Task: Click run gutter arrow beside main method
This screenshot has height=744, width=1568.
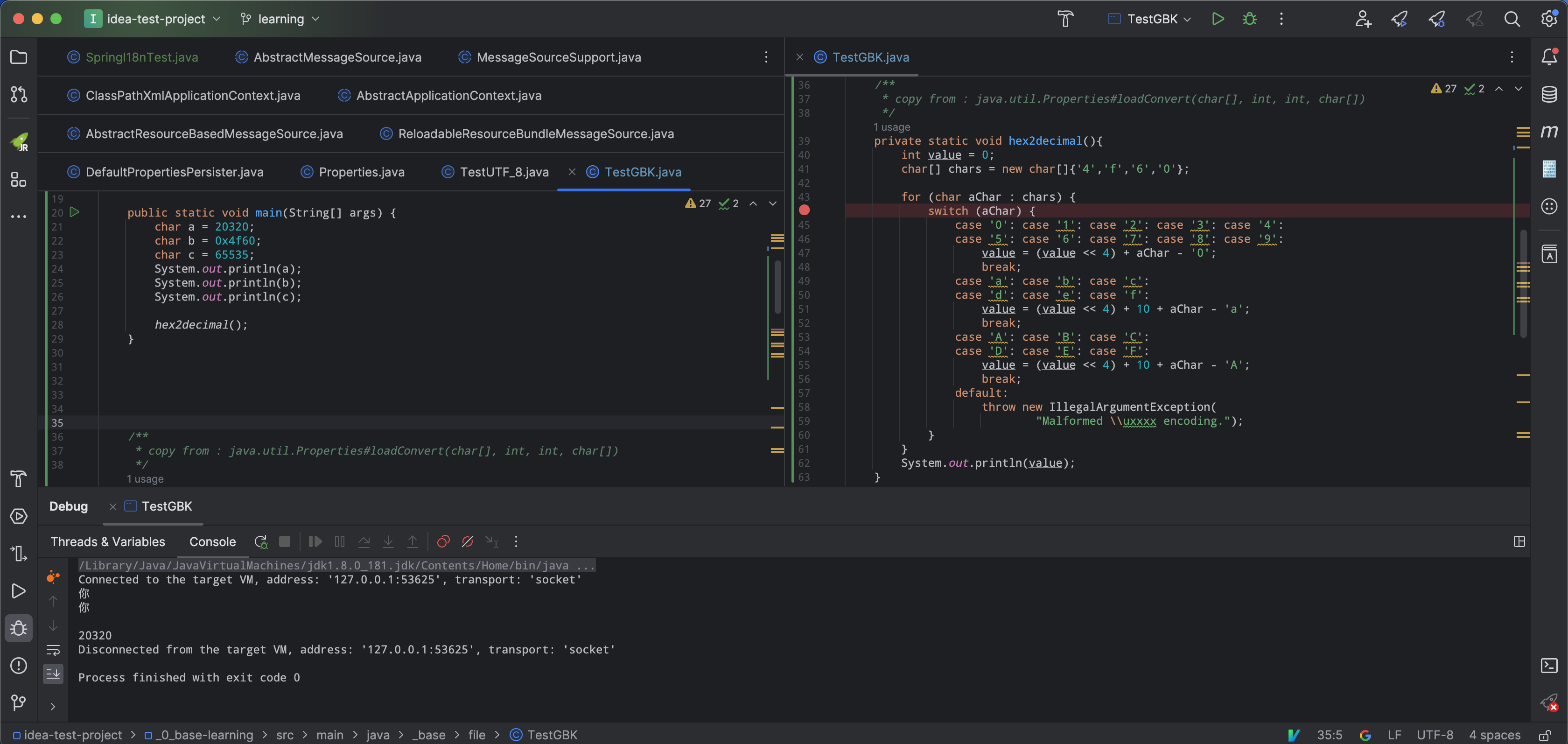Action: click(74, 212)
